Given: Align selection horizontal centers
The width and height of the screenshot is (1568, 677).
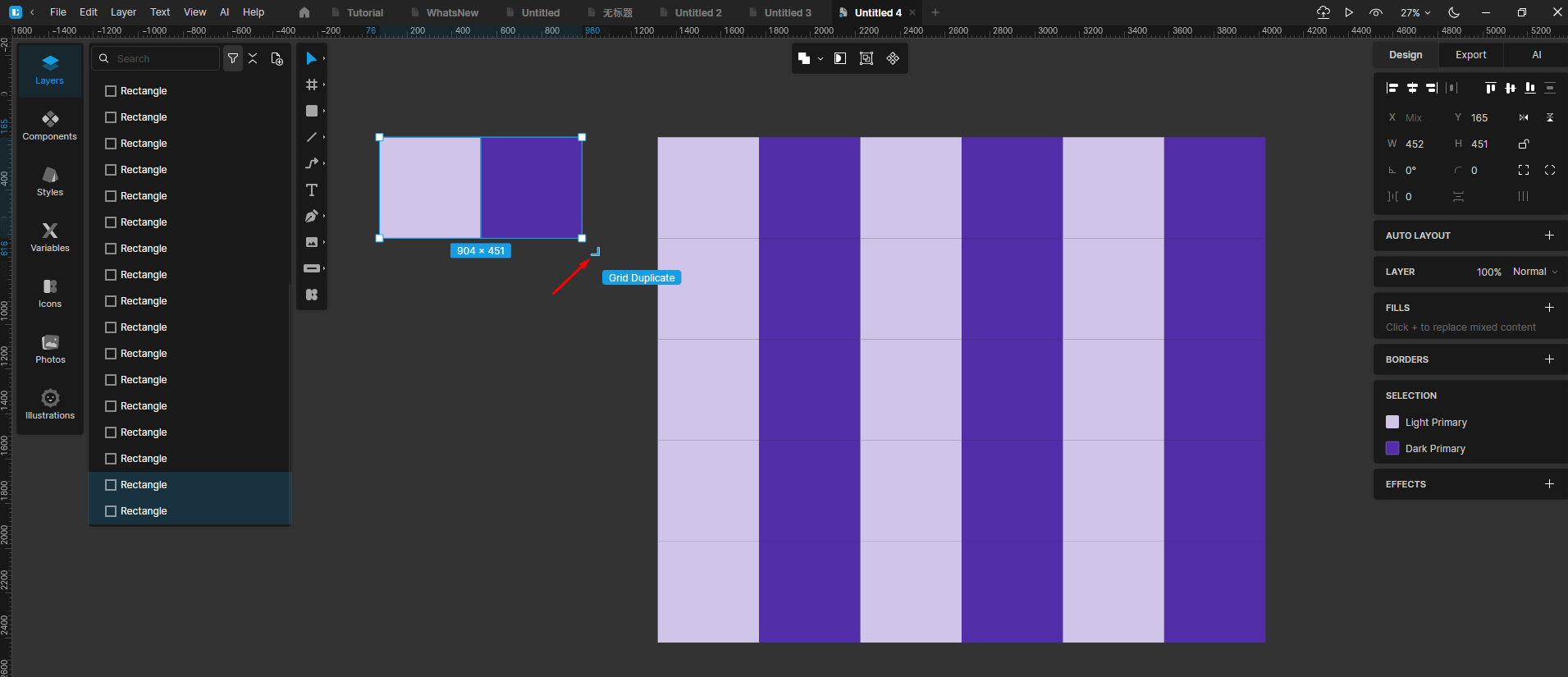Looking at the screenshot, I should coord(1412,88).
